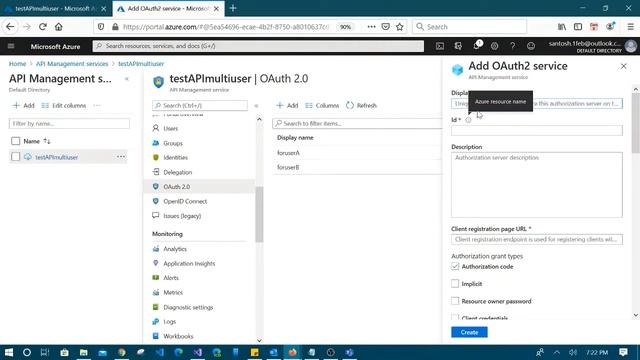The image size is (640, 360).
Task: Focus the Description text area
Action: pos(537,185)
